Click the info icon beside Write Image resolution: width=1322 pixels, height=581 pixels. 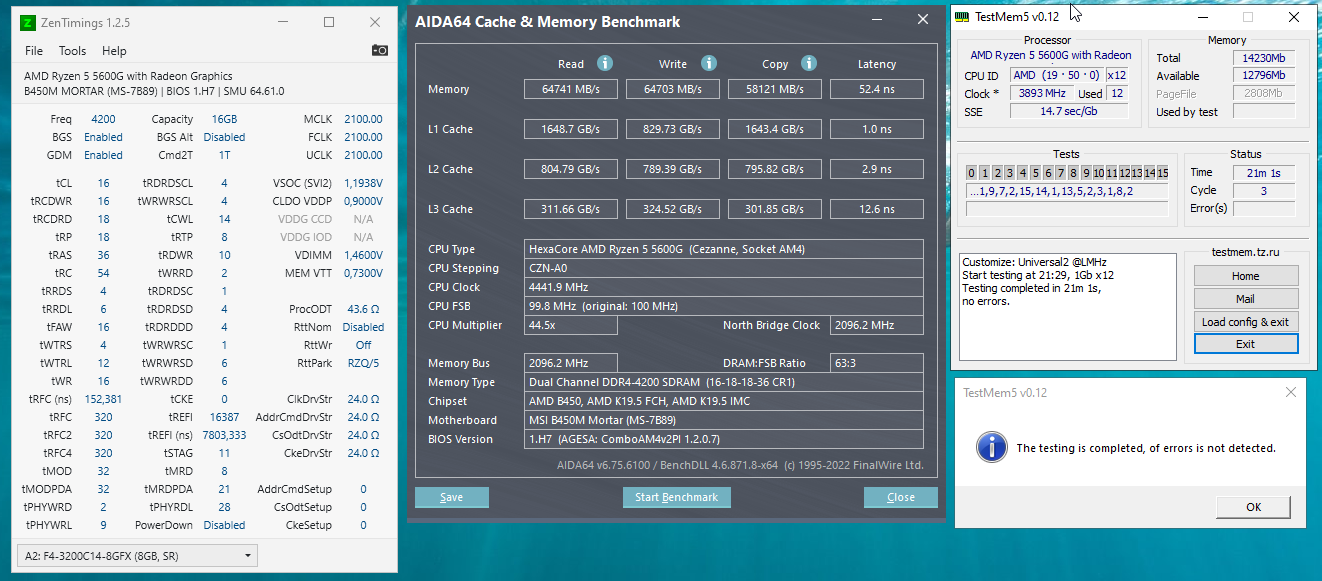[x=709, y=64]
